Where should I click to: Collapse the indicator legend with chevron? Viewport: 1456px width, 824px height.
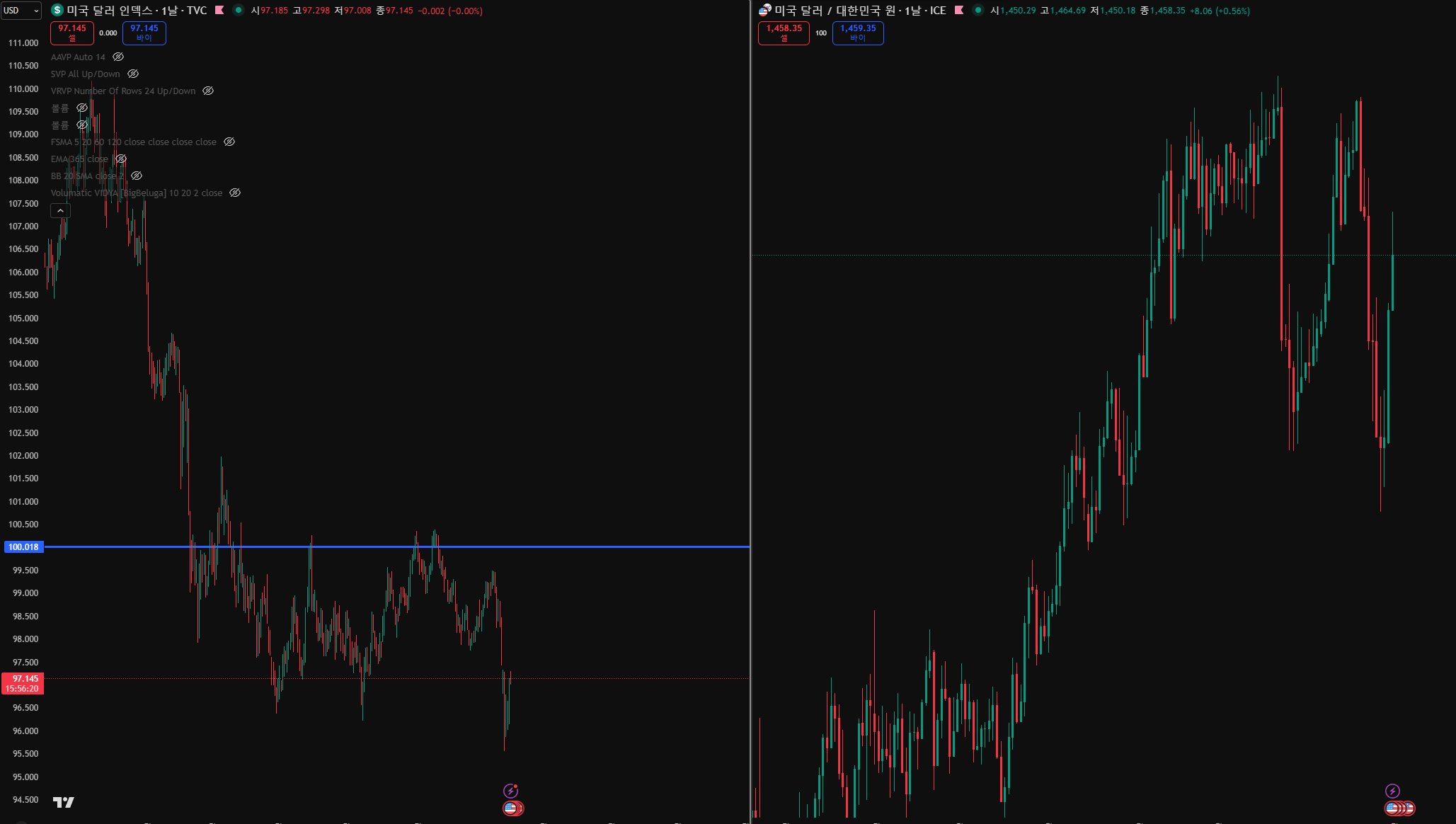(x=60, y=210)
